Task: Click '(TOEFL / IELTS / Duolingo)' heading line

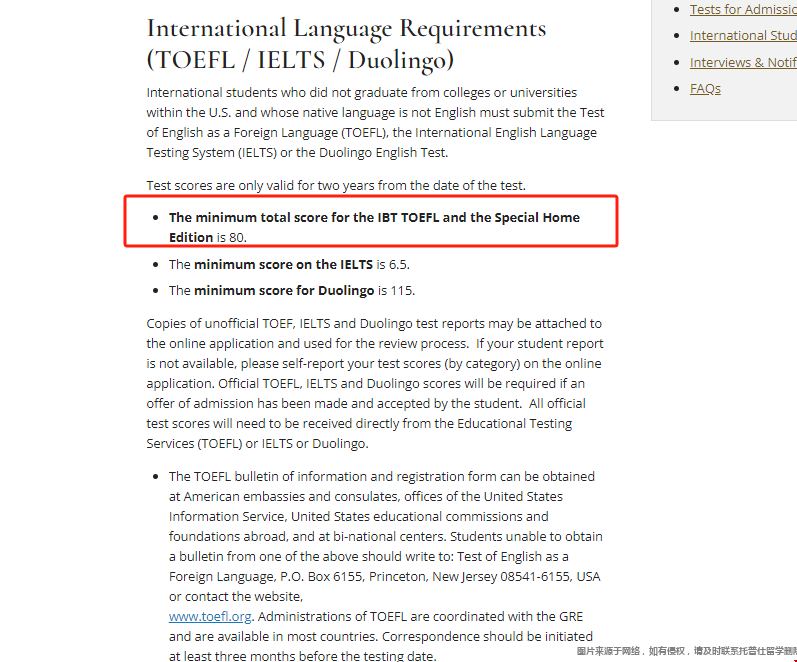Action: point(300,60)
